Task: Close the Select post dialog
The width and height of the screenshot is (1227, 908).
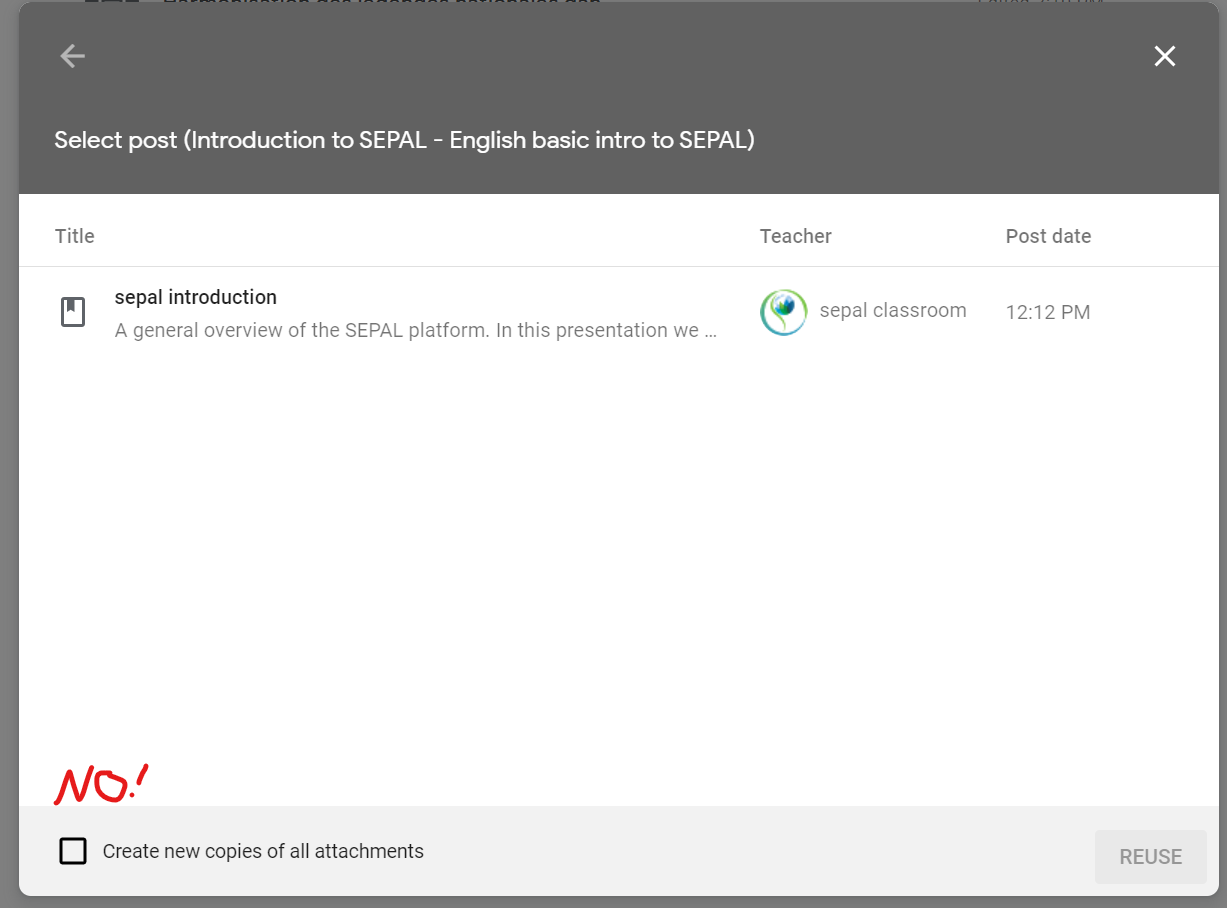Action: click(x=1164, y=56)
